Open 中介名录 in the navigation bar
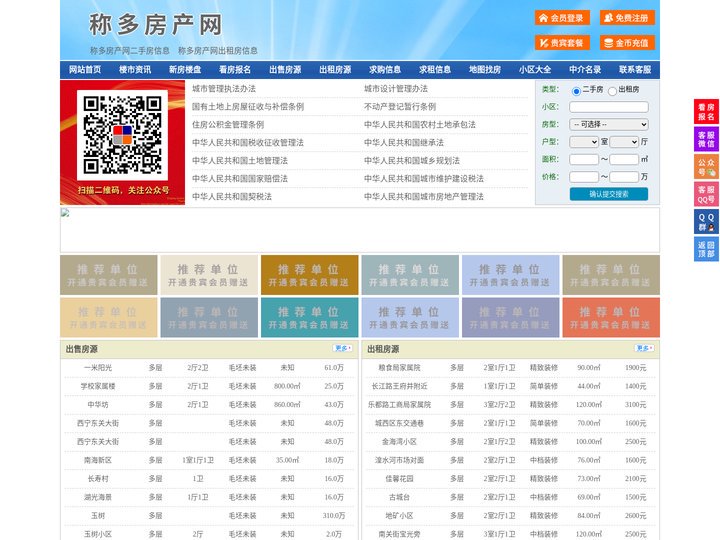This screenshot has height=540, width=720. click(585, 70)
